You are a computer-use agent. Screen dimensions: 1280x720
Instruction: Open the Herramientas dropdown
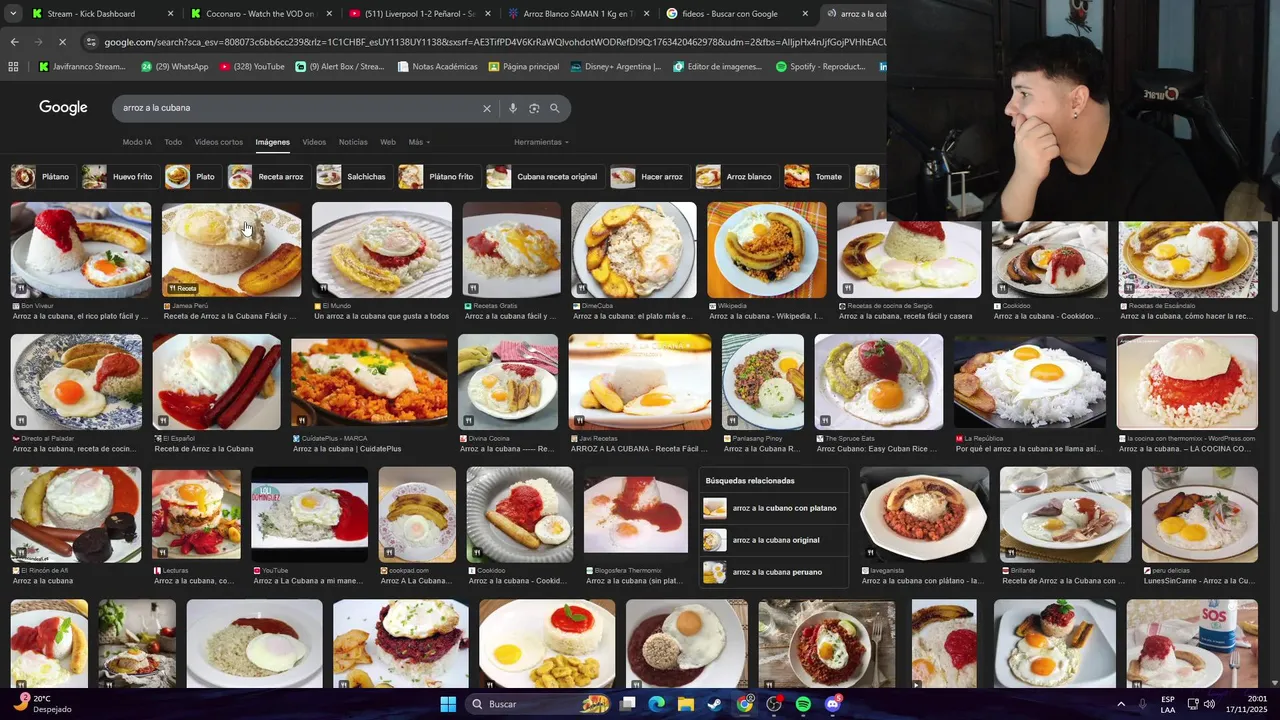click(541, 142)
